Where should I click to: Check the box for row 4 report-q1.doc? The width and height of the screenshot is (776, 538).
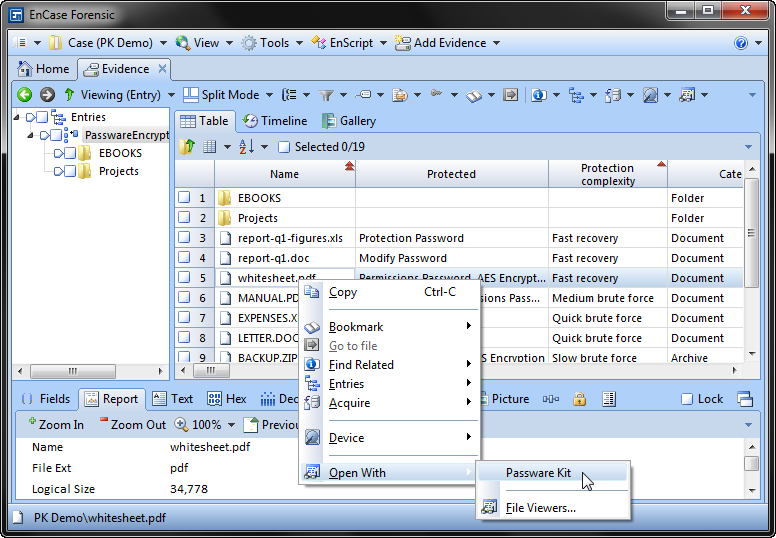tap(184, 257)
